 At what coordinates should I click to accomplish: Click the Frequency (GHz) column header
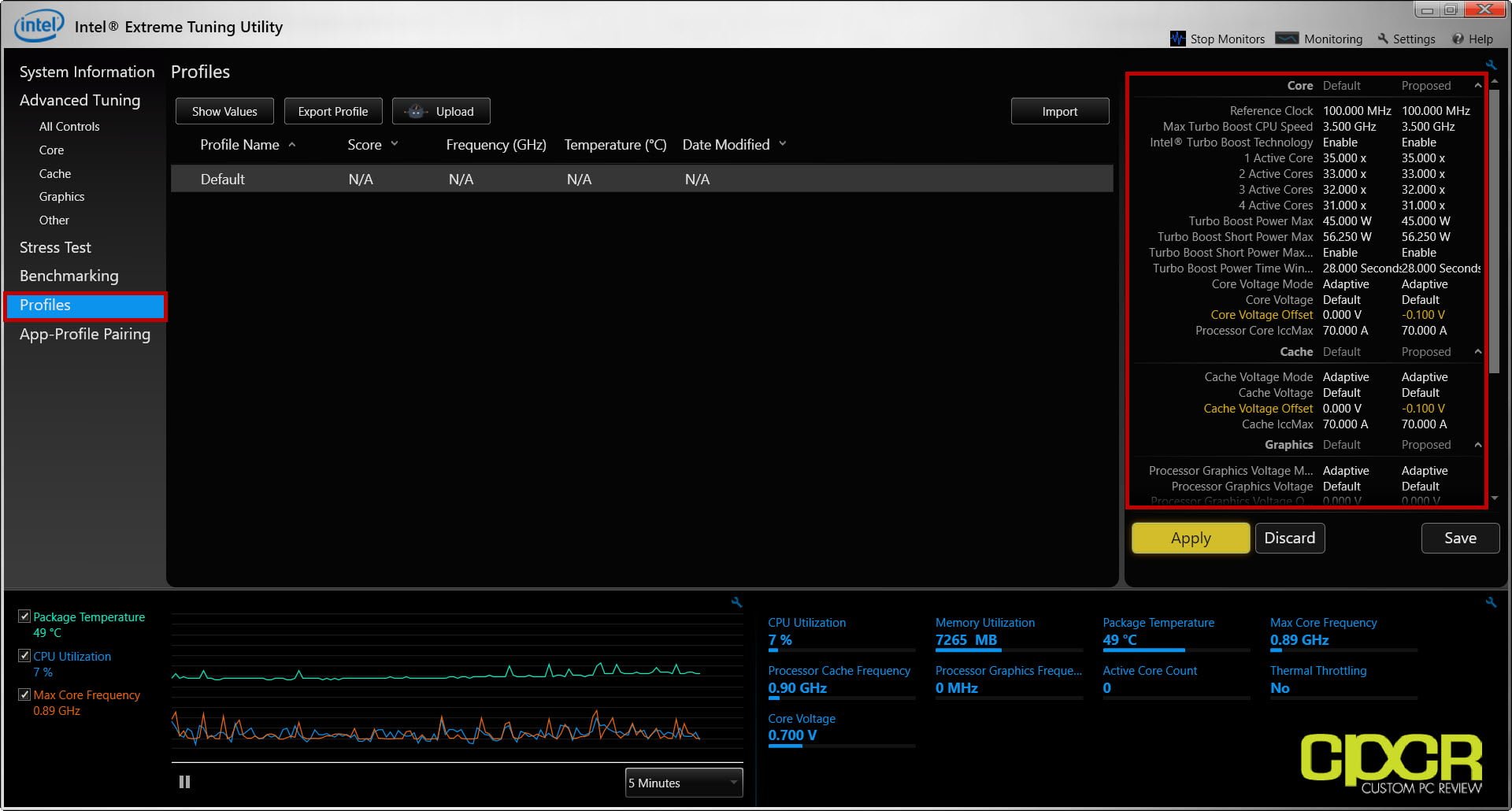pos(496,144)
